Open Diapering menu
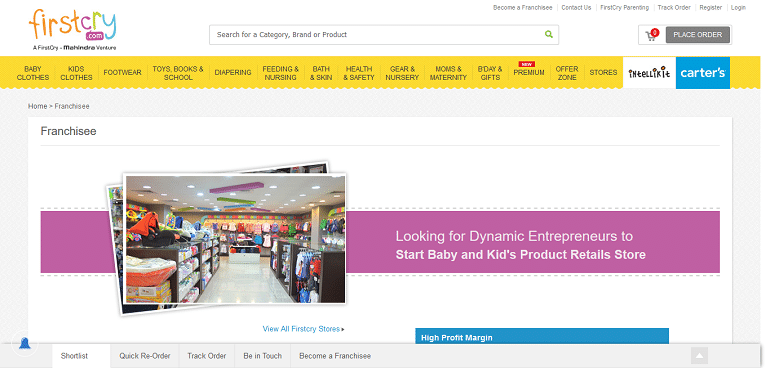 click(233, 73)
